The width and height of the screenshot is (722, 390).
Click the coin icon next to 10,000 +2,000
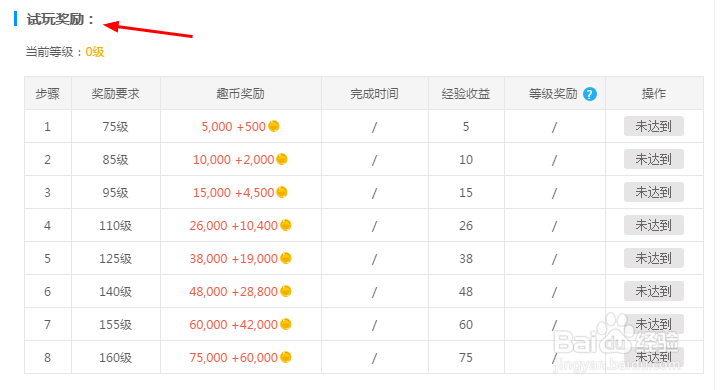coord(282,159)
